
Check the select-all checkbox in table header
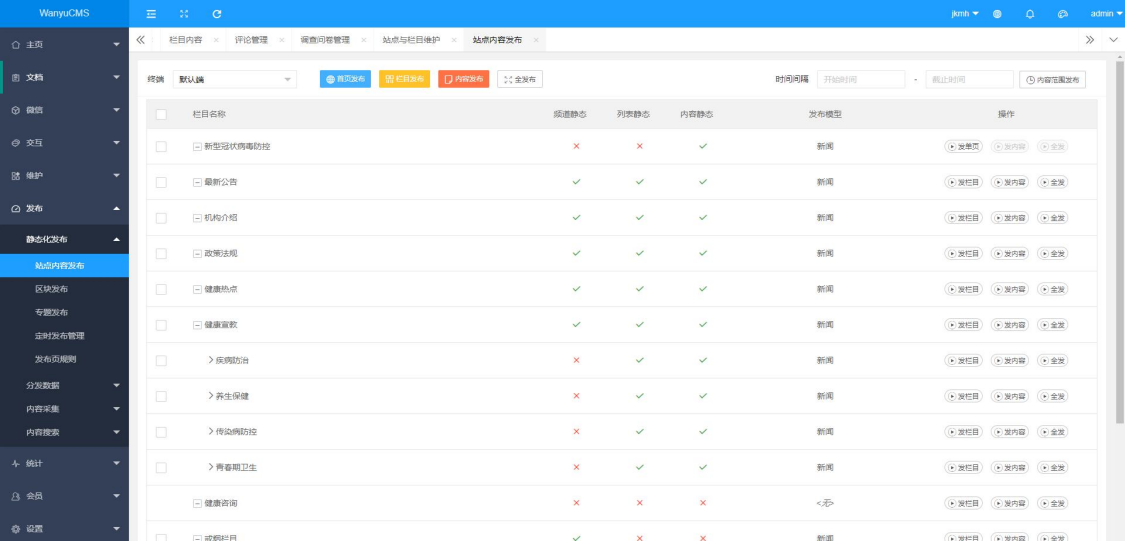click(x=161, y=114)
